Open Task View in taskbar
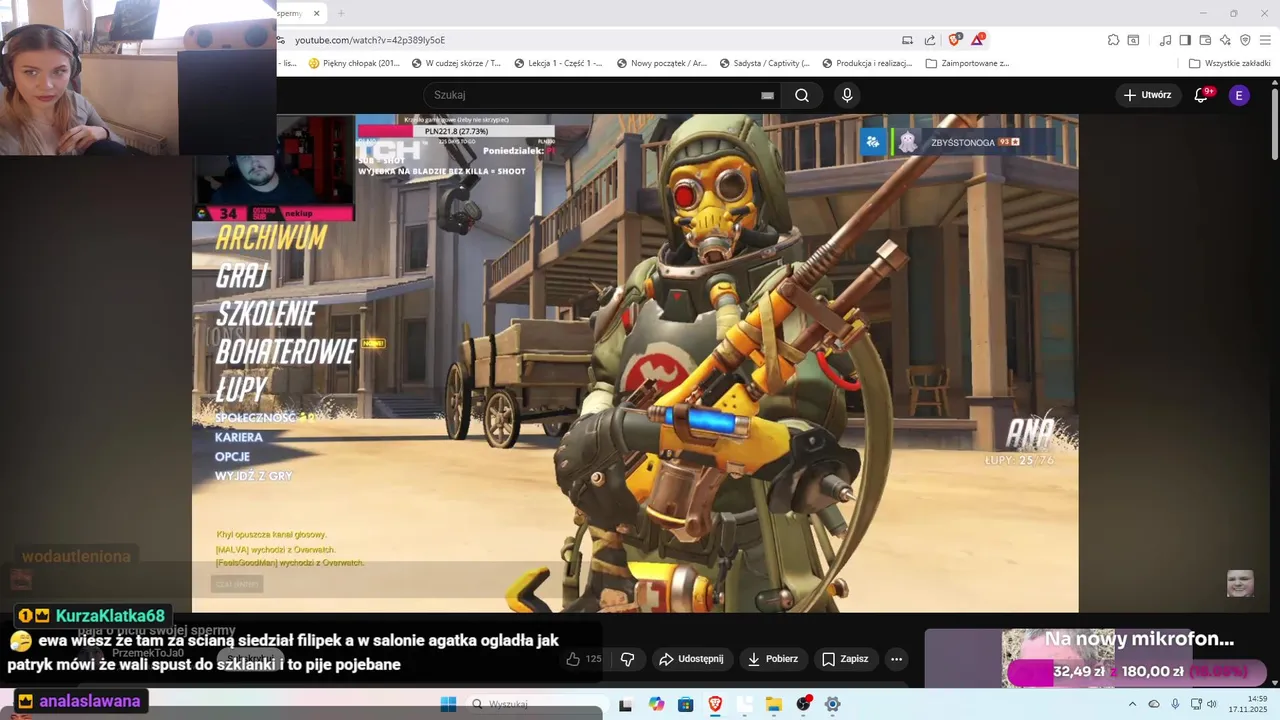 pyautogui.click(x=625, y=704)
